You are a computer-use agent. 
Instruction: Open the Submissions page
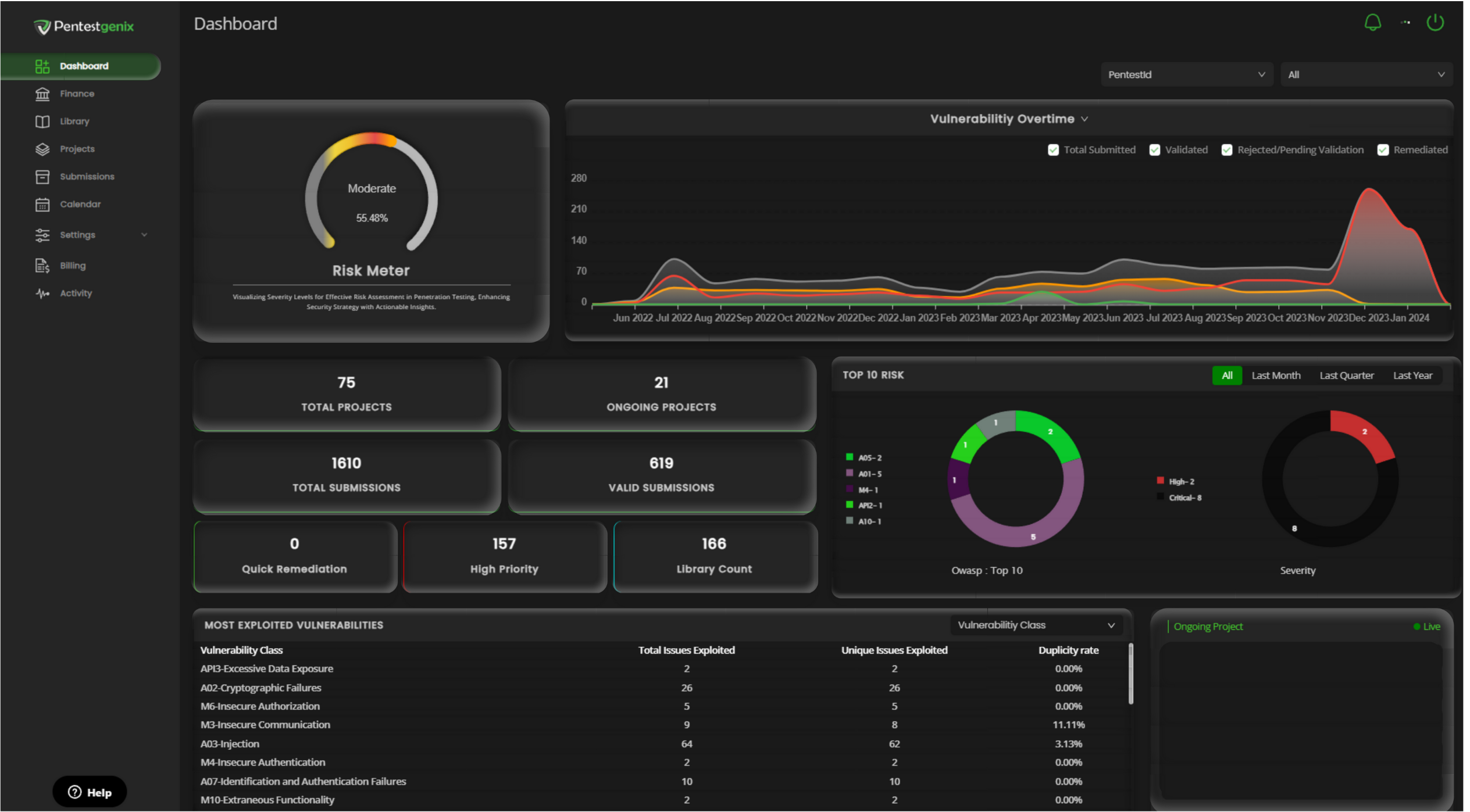pos(87,177)
